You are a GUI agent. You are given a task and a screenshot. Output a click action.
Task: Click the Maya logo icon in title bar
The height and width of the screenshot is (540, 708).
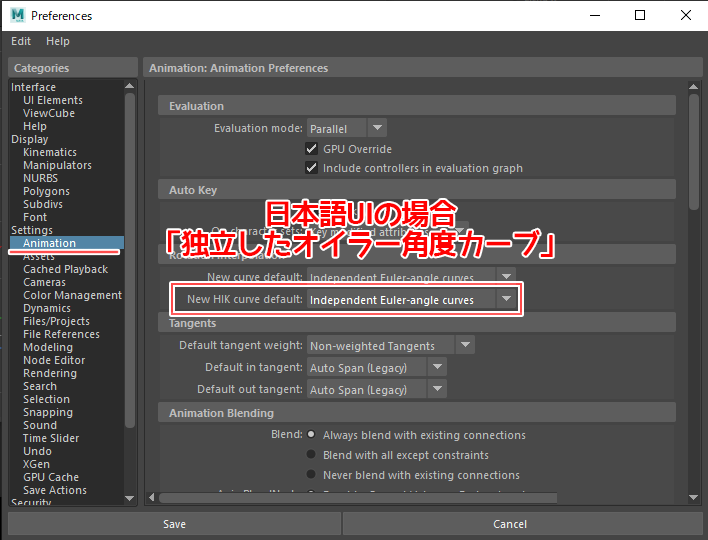click(17, 16)
